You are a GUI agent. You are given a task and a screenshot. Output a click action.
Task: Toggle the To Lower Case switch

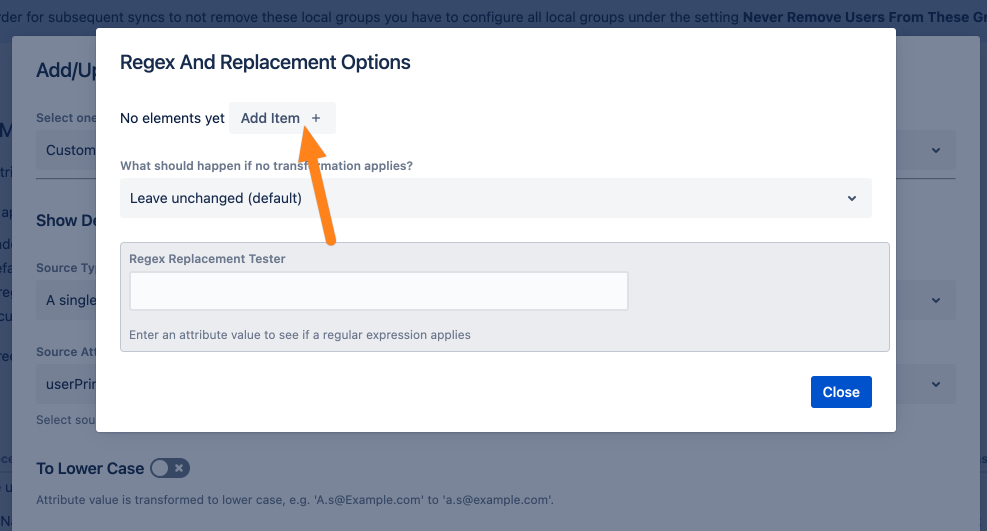[x=169, y=468]
